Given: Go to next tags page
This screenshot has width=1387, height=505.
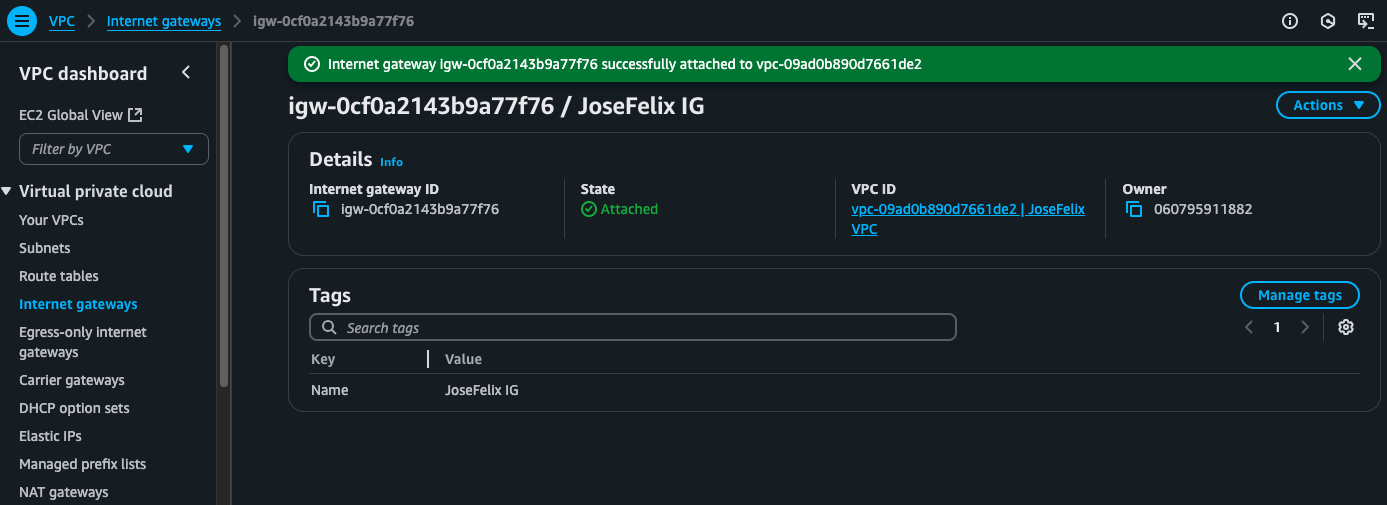Looking at the screenshot, I should pos(1304,327).
